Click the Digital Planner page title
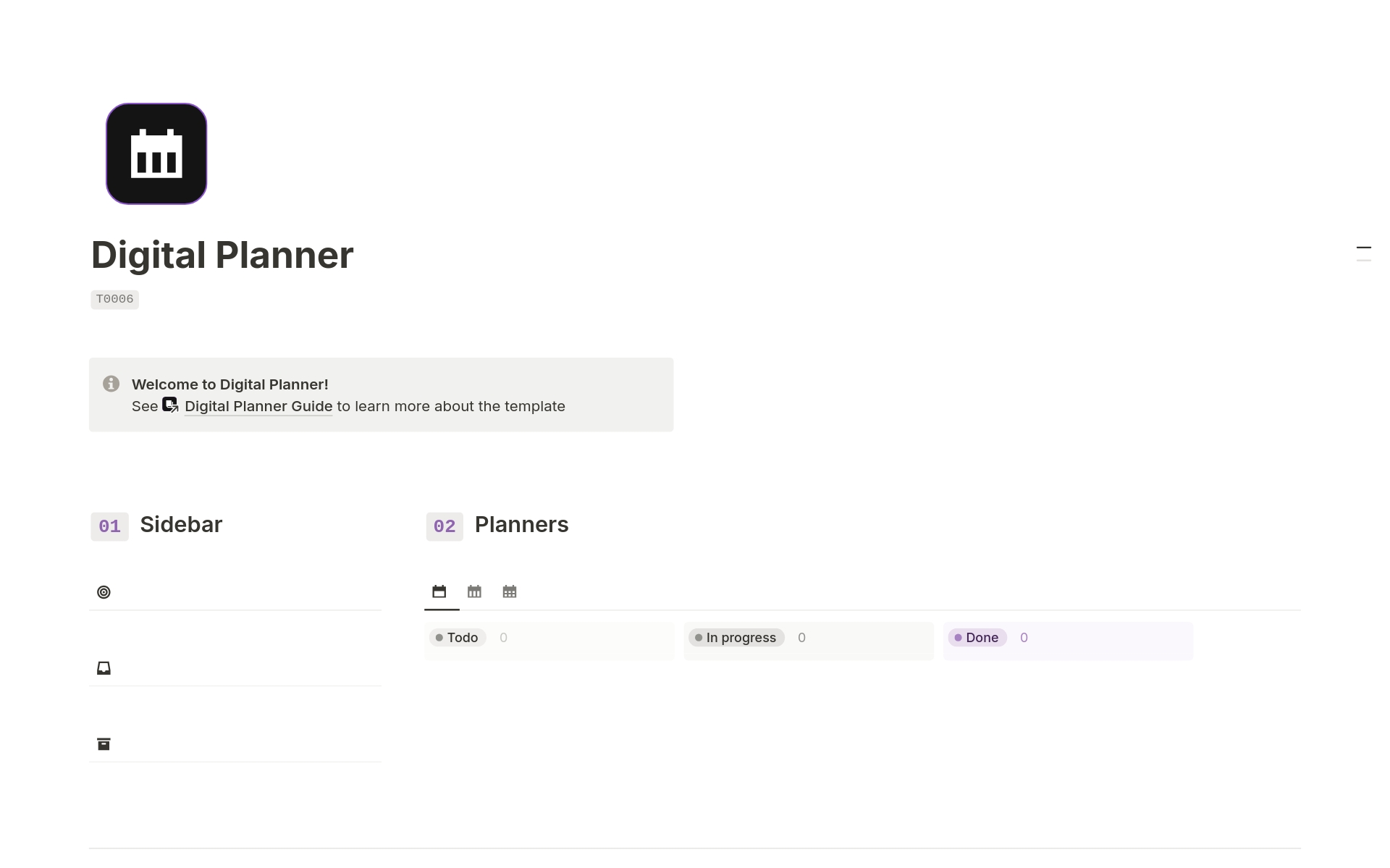Screen dimensions: 1390x868 click(222, 255)
